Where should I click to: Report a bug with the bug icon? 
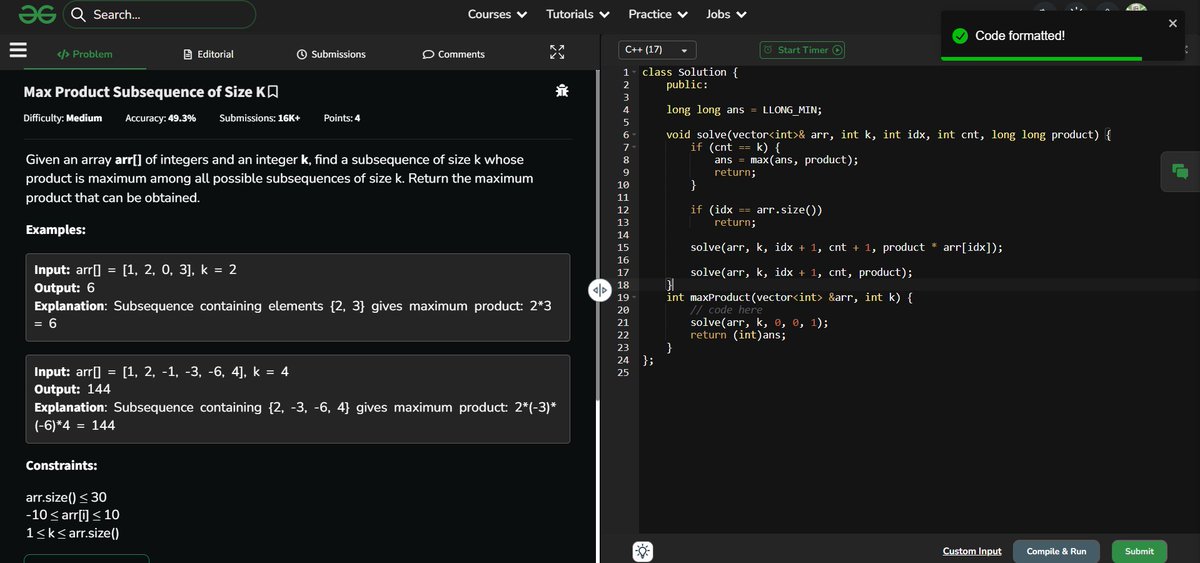point(562,92)
